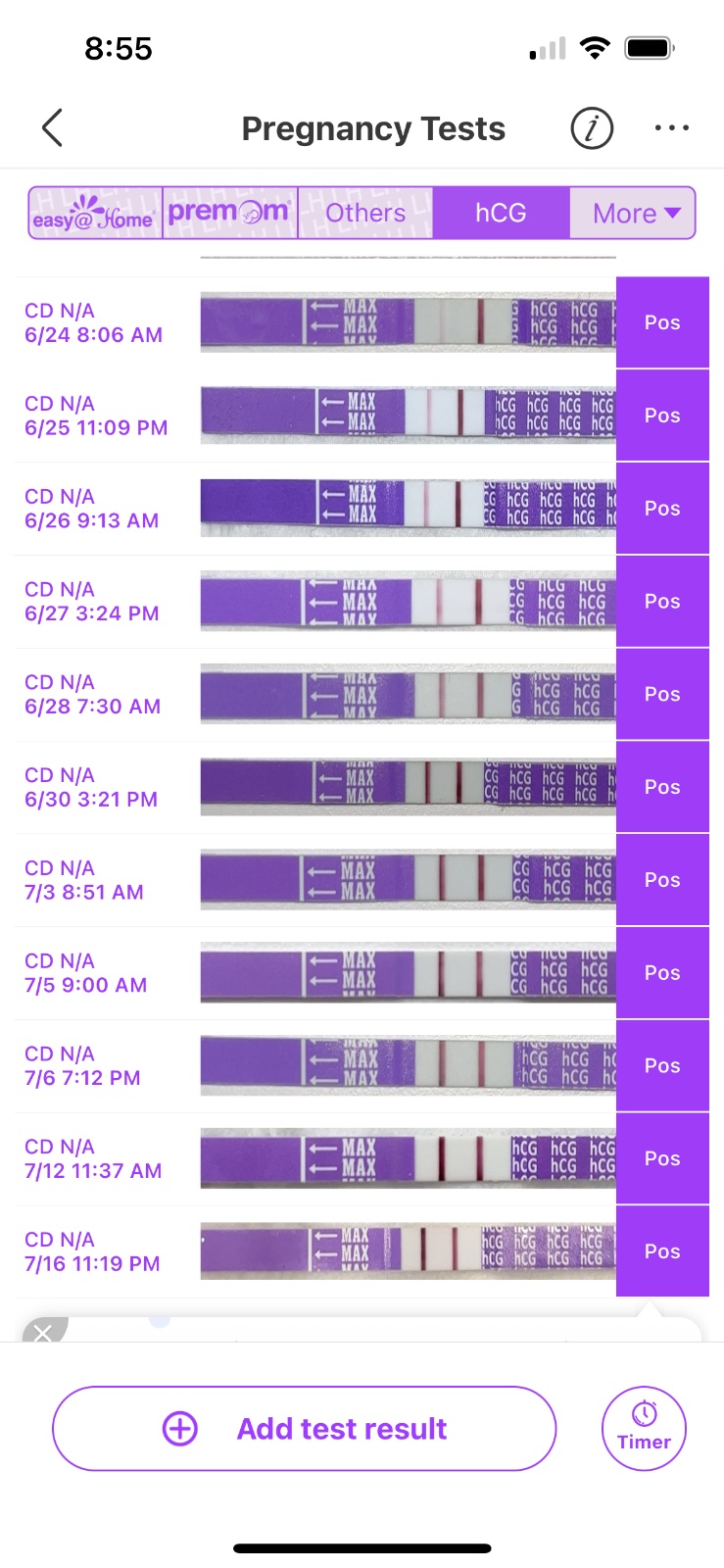This screenshot has width=724, height=1568.
Task: Select the hCG tab
Action: (x=501, y=213)
